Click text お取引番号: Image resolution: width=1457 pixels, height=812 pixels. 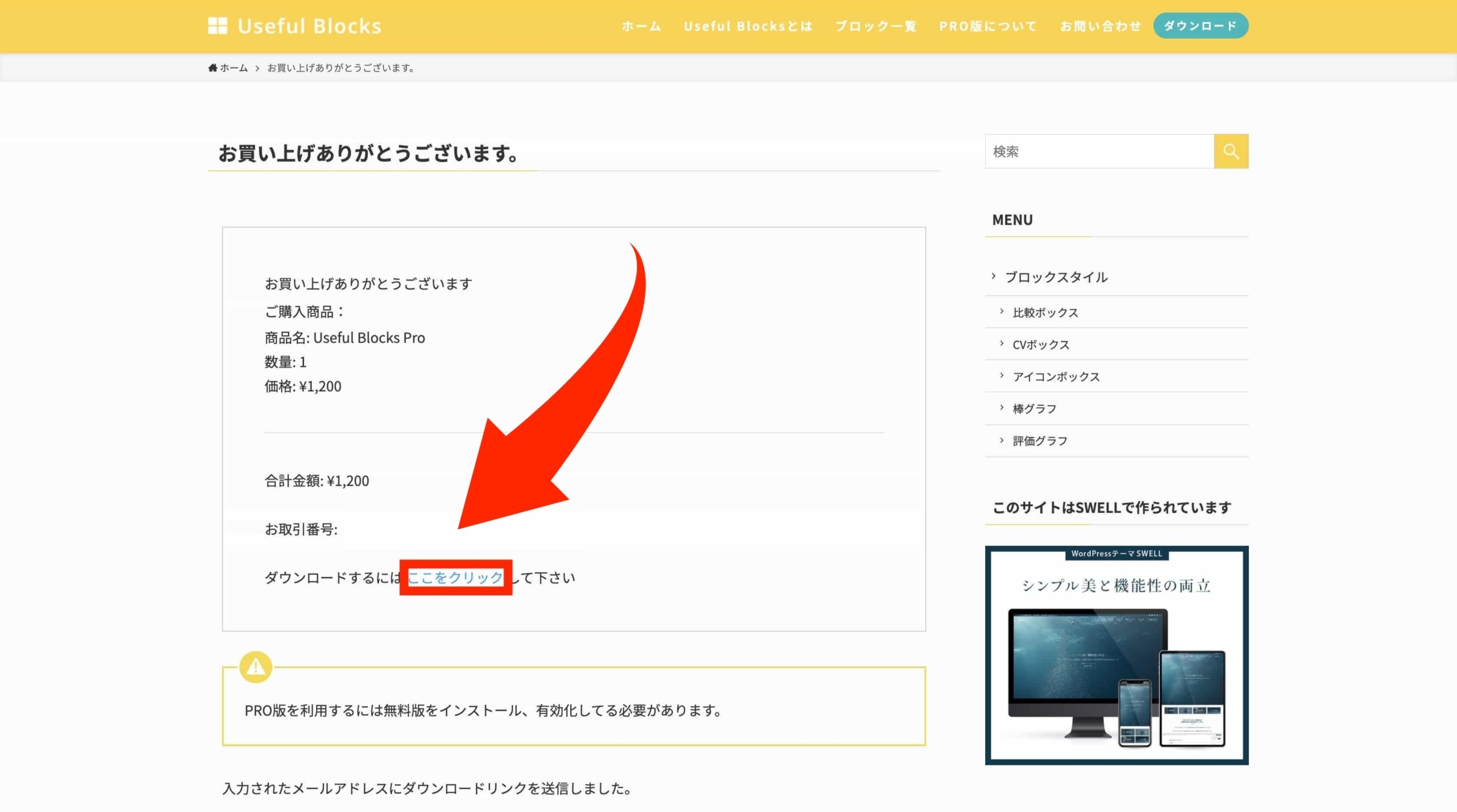click(x=301, y=529)
